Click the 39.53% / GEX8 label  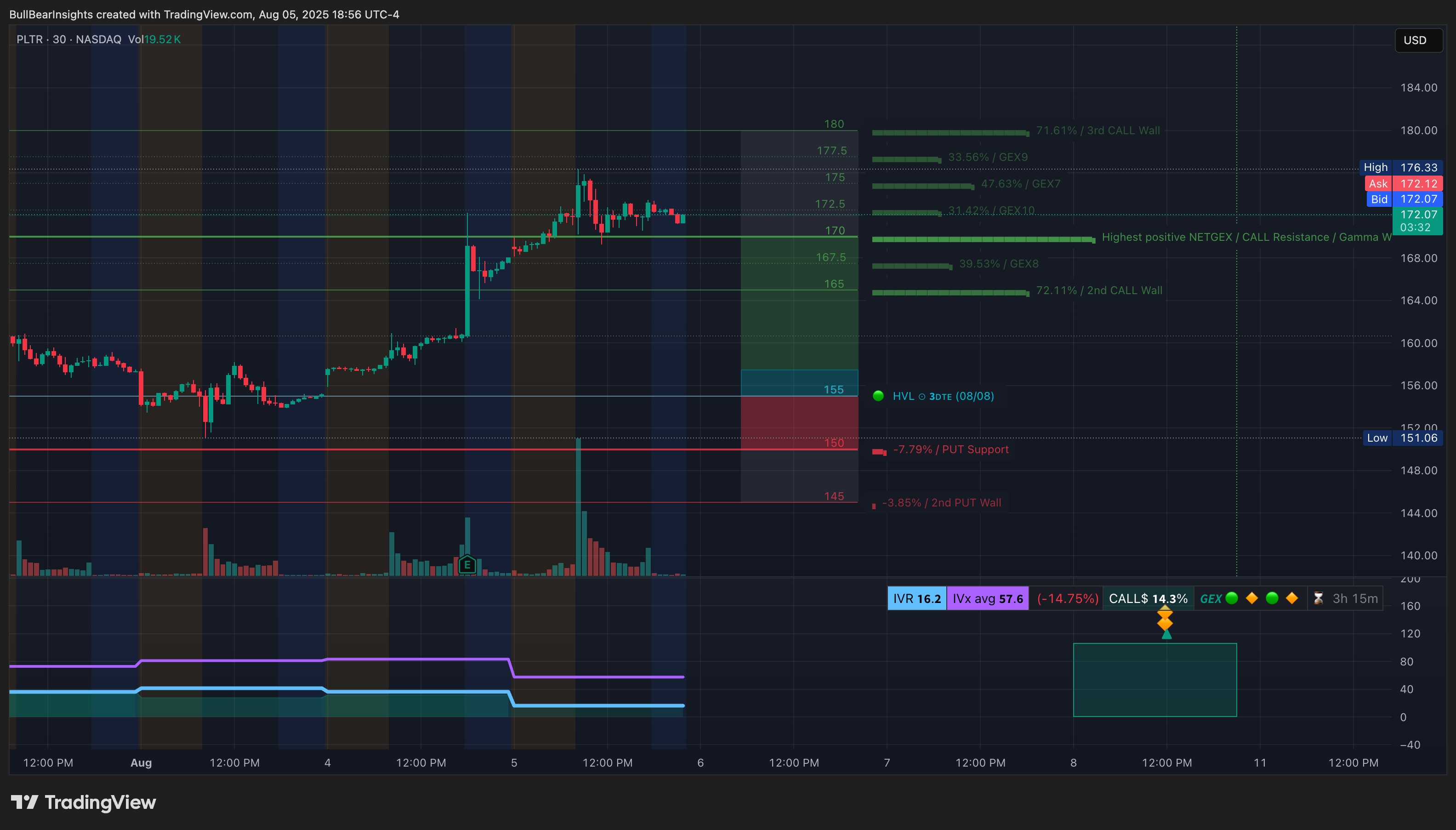(999, 264)
